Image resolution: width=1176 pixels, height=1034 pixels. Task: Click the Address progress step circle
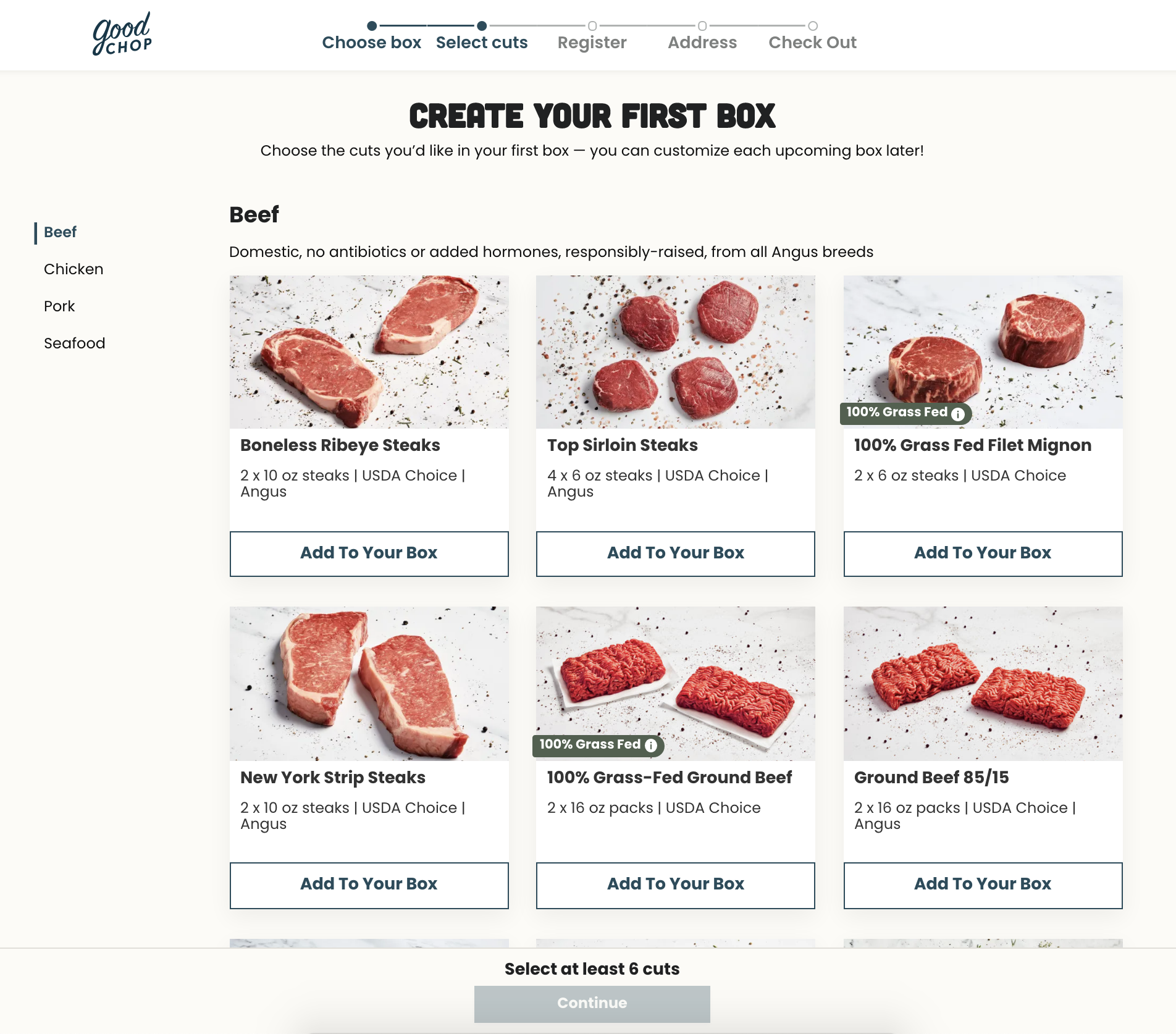tap(702, 26)
